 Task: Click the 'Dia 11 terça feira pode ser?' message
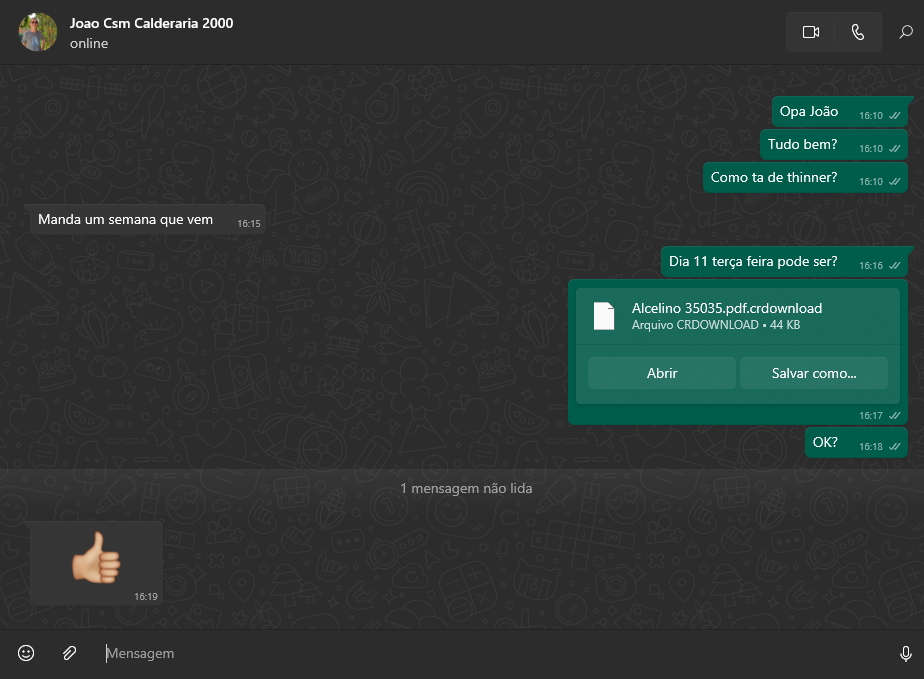click(753, 263)
